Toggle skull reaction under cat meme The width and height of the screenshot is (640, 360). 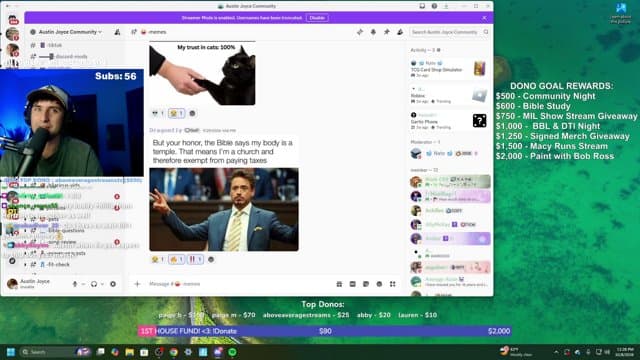pyautogui.click(x=158, y=113)
